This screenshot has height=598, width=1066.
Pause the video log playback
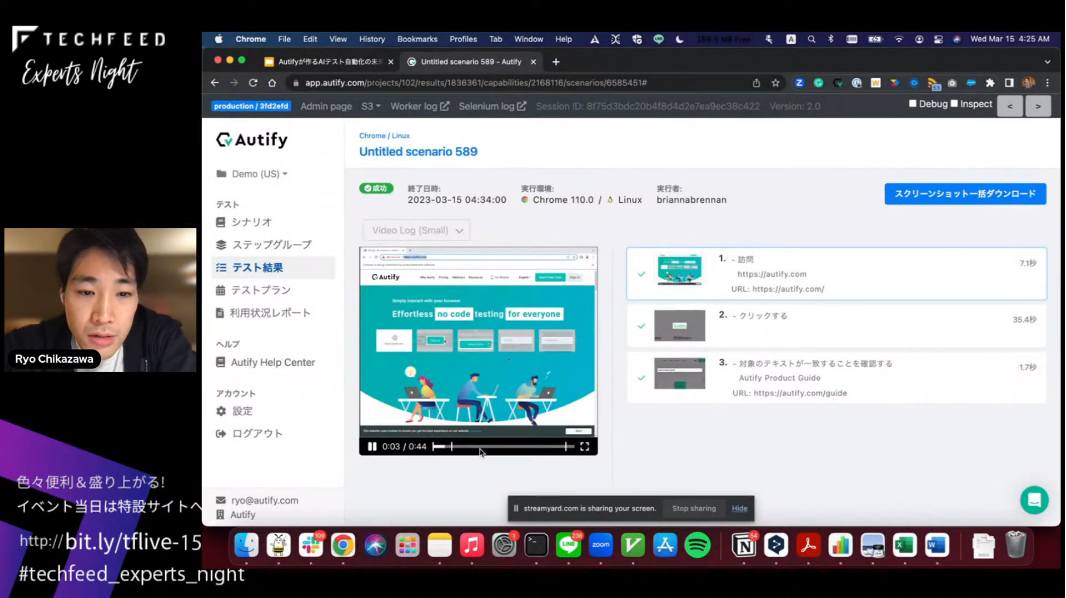pyautogui.click(x=372, y=446)
